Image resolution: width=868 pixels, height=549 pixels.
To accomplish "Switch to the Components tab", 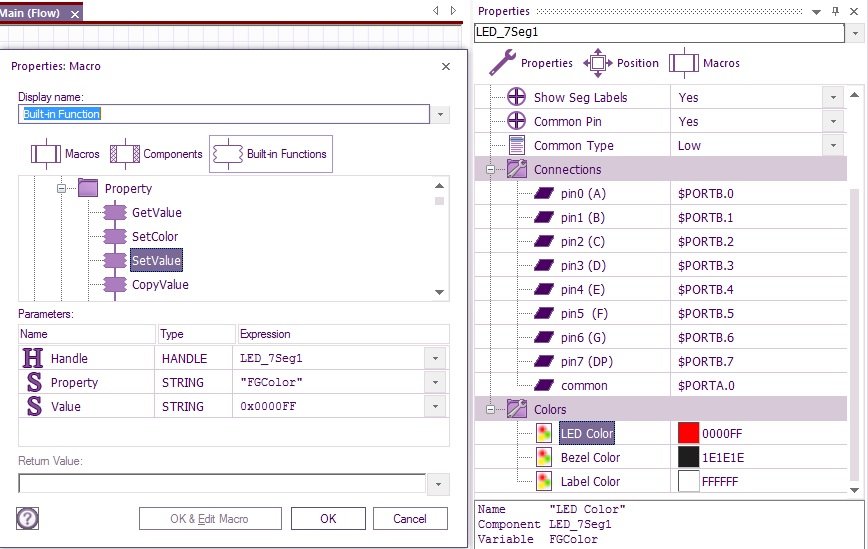I will pyautogui.click(x=156, y=154).
